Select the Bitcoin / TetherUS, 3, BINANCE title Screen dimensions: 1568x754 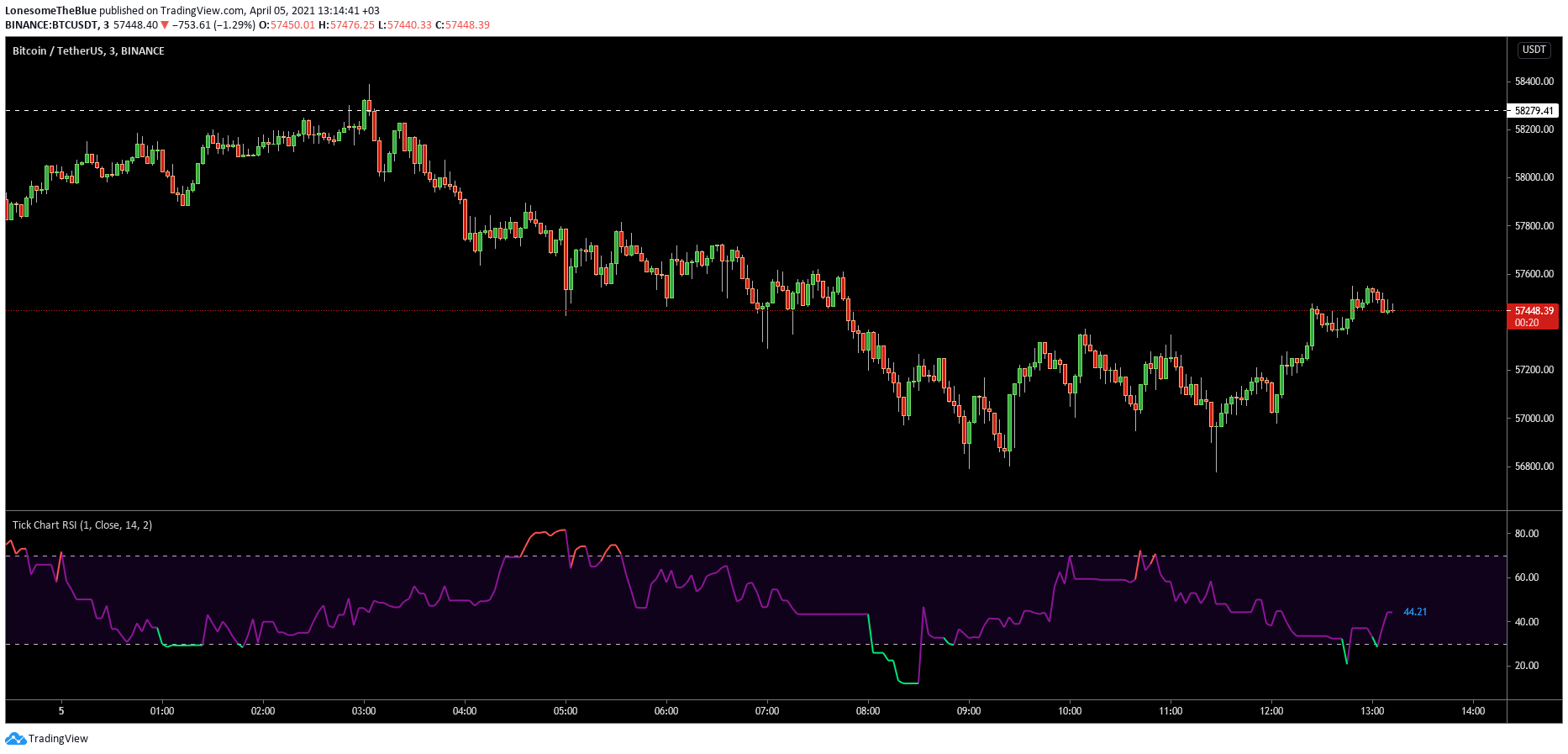click(88, 51)
